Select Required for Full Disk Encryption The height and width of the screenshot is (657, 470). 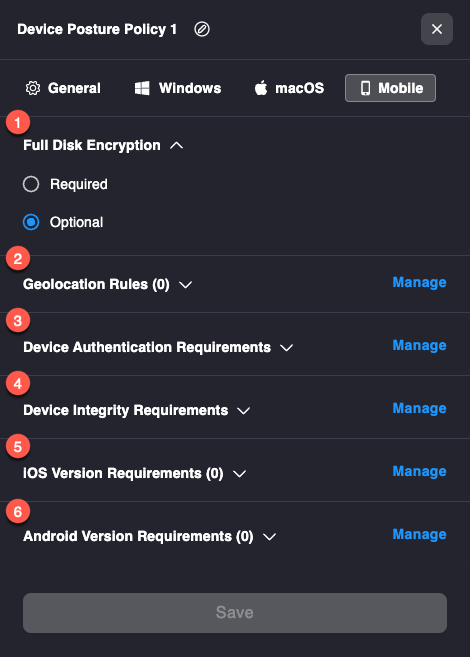(x=31, y=184)
